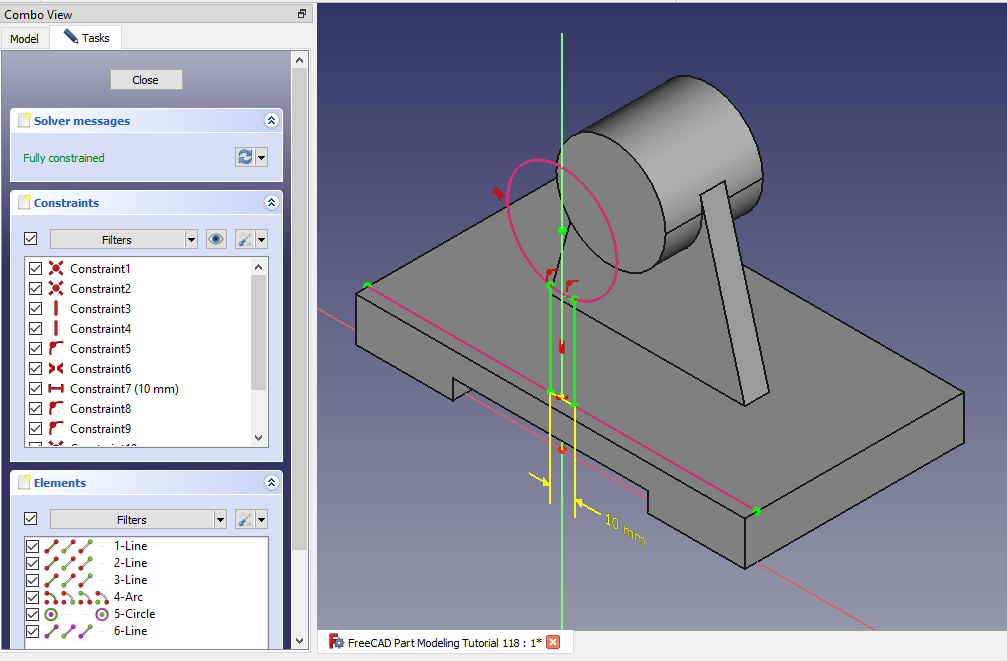The image size is (1007, 661).
Task: Select the Constraint6 symmetric icon
Action: coord(56,369)
